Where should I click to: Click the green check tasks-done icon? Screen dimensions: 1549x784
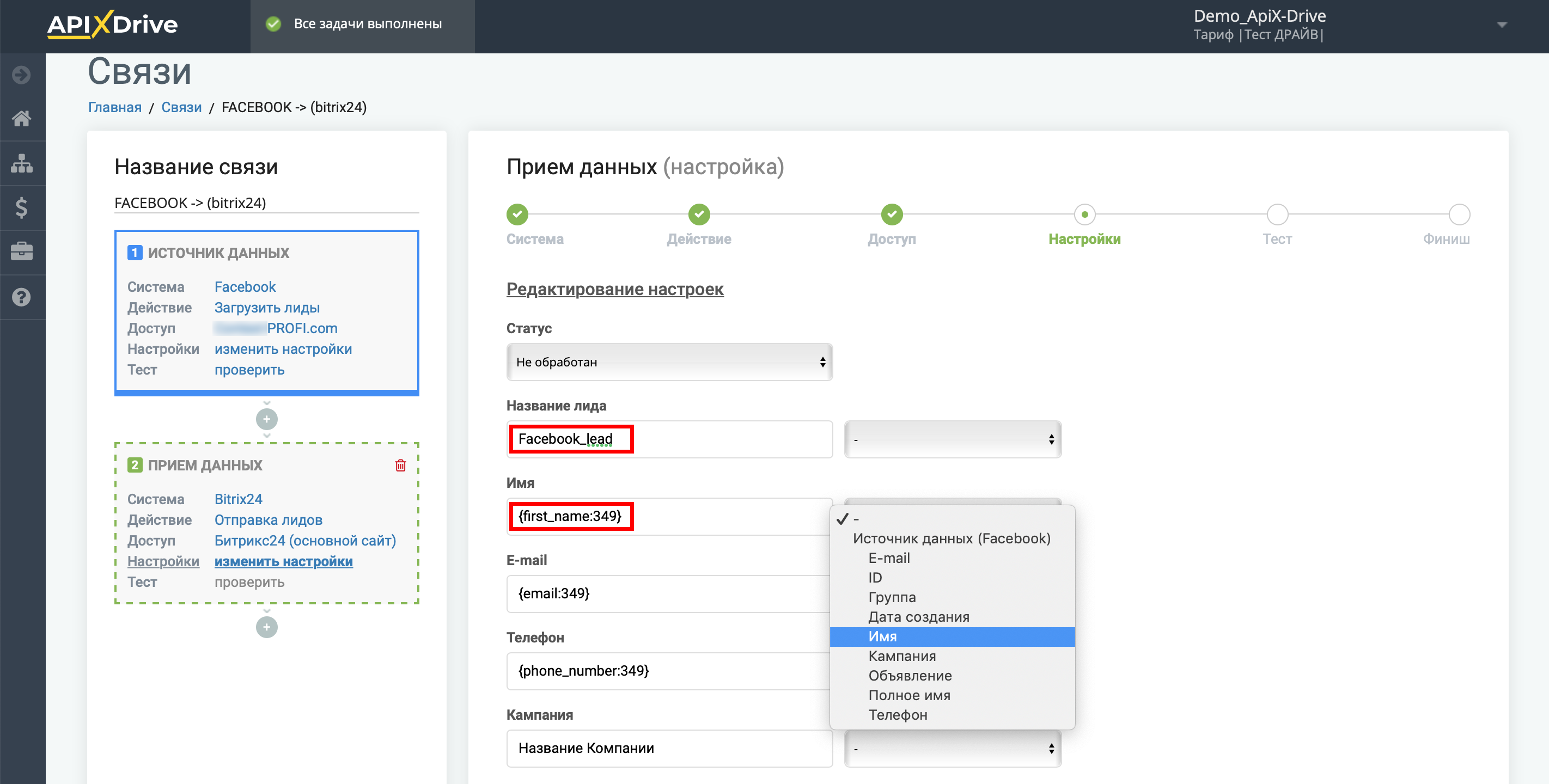tap(273, 23)
